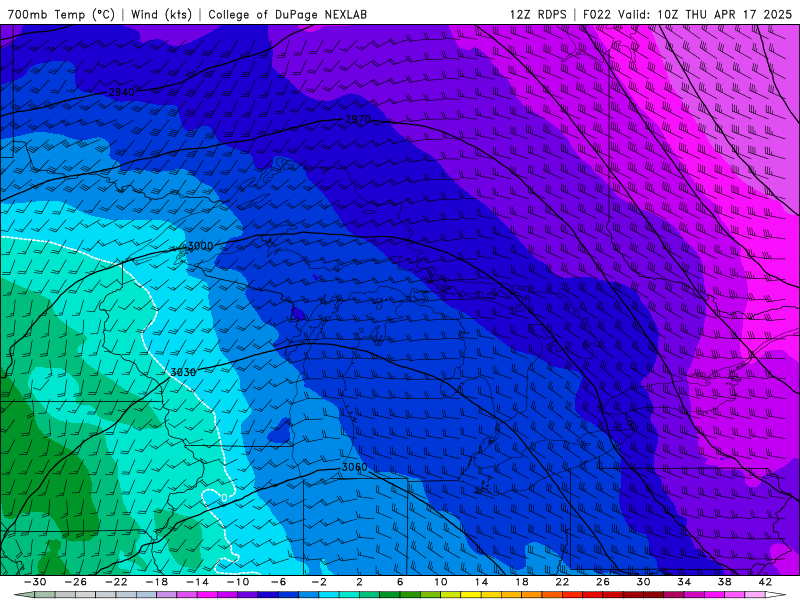Click the 38 value on the color scale
The image size is (800, 600).
point(724,582)
